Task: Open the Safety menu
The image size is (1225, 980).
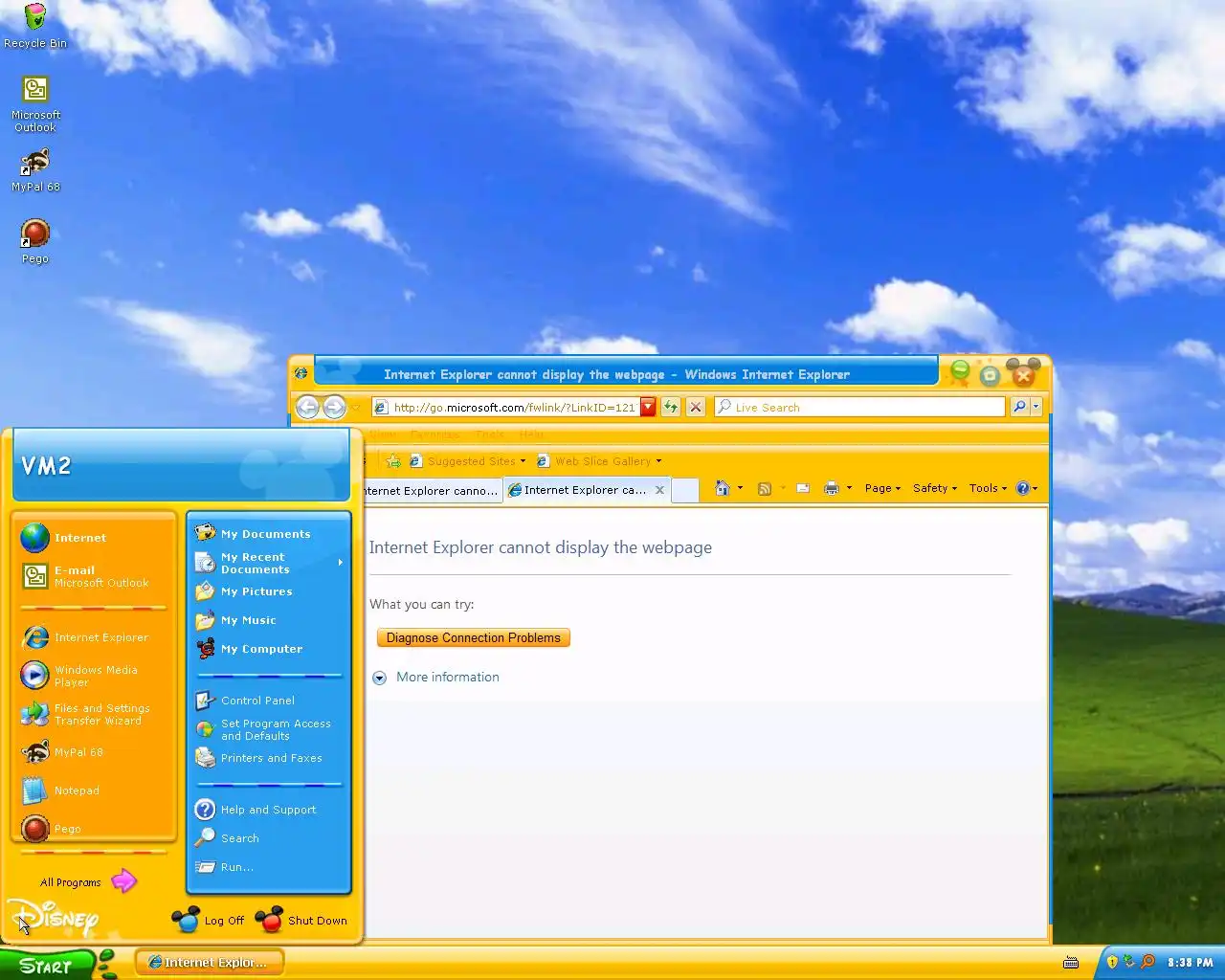Action: [935, 488]
